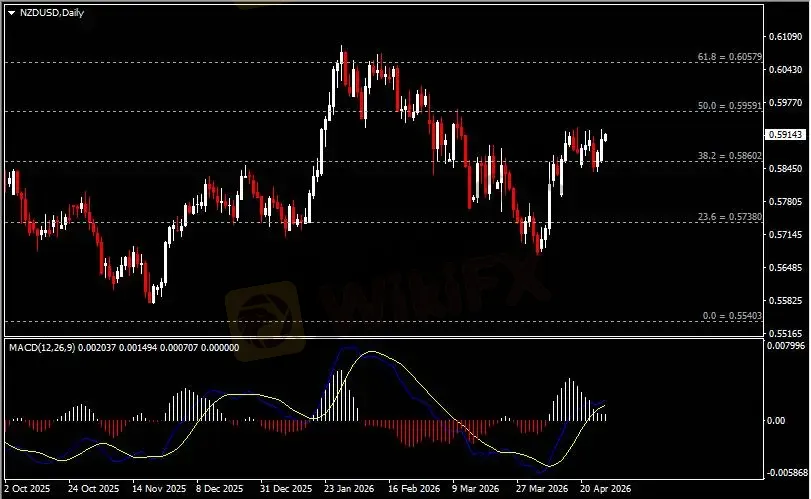811x499 pixels.
Task: Click the 31 Dec 2025 date label
Action: 286,489
